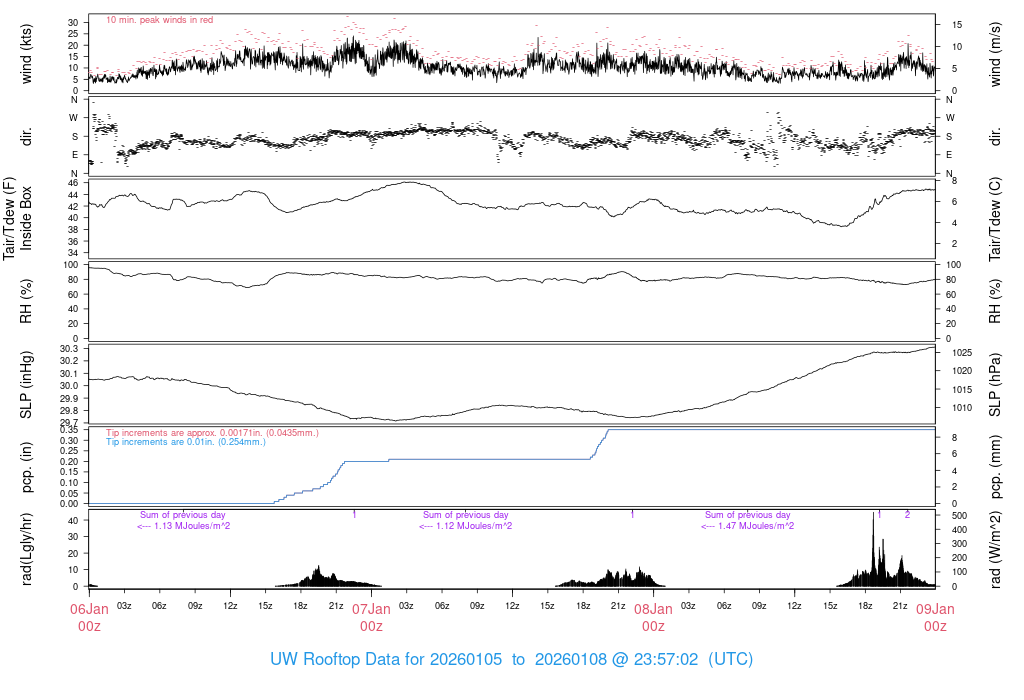Click the "29.7" inHg tick label
Viewport: 1024px width, 700px height.
tap(69, 423)
